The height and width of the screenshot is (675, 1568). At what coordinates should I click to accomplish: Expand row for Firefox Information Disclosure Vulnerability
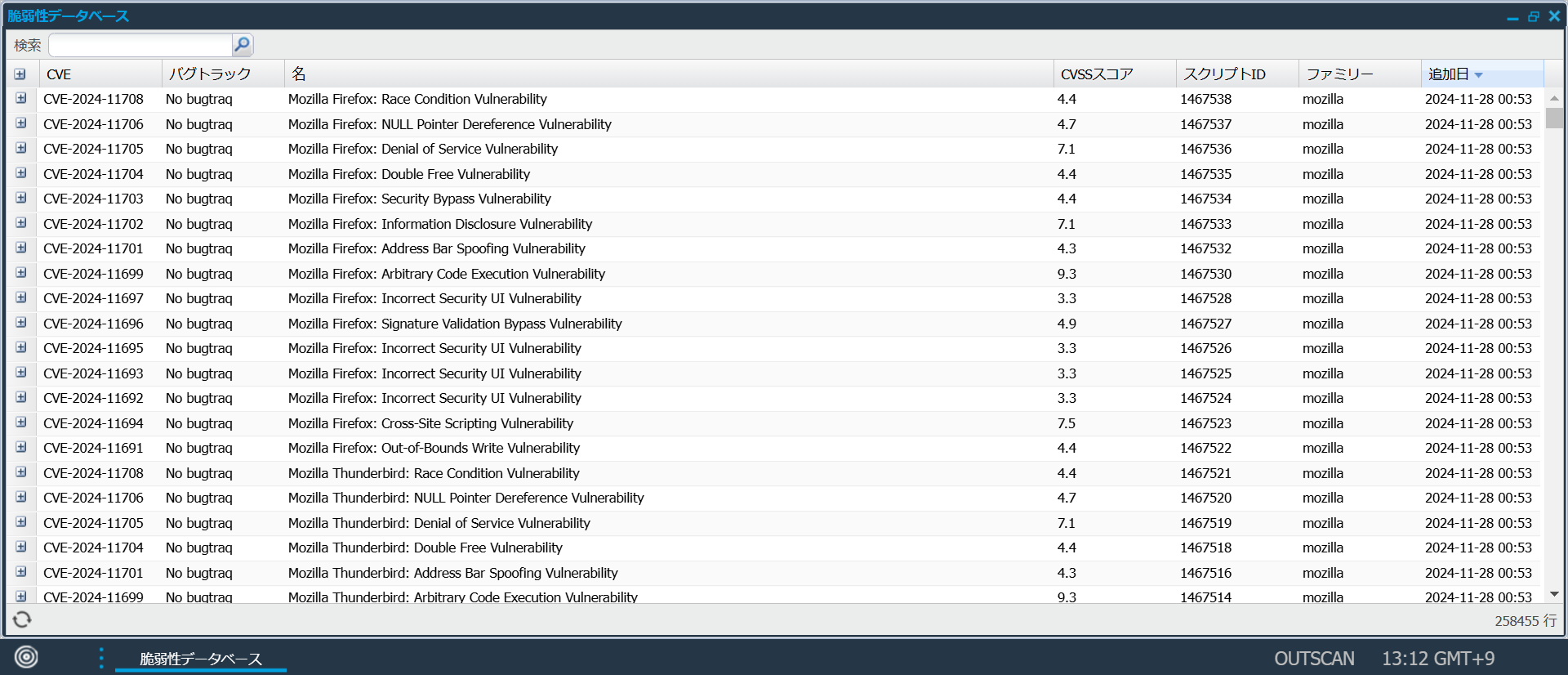[21, 223]
